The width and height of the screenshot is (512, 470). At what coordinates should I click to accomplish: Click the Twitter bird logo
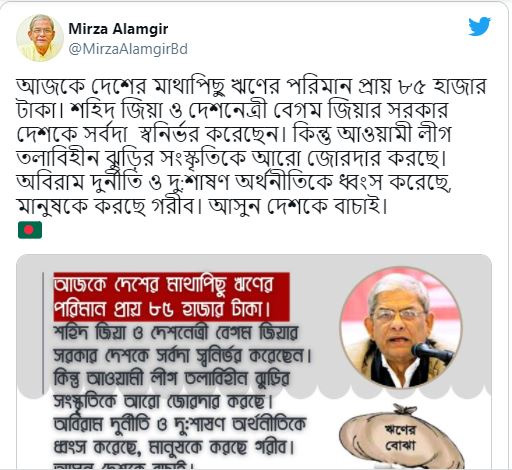pos(479,27)
